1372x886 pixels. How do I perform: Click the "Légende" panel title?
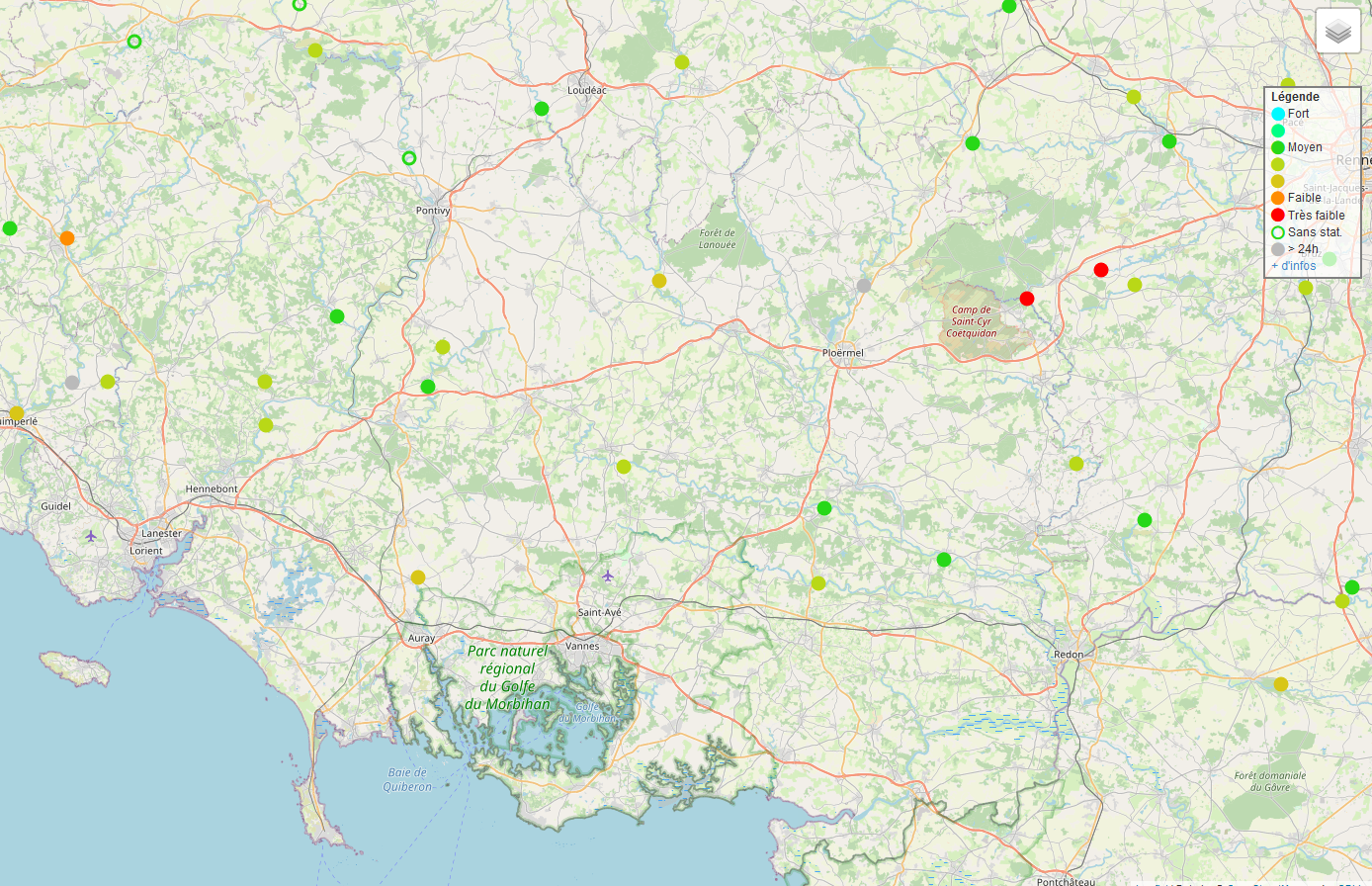tap(1295, 97)
